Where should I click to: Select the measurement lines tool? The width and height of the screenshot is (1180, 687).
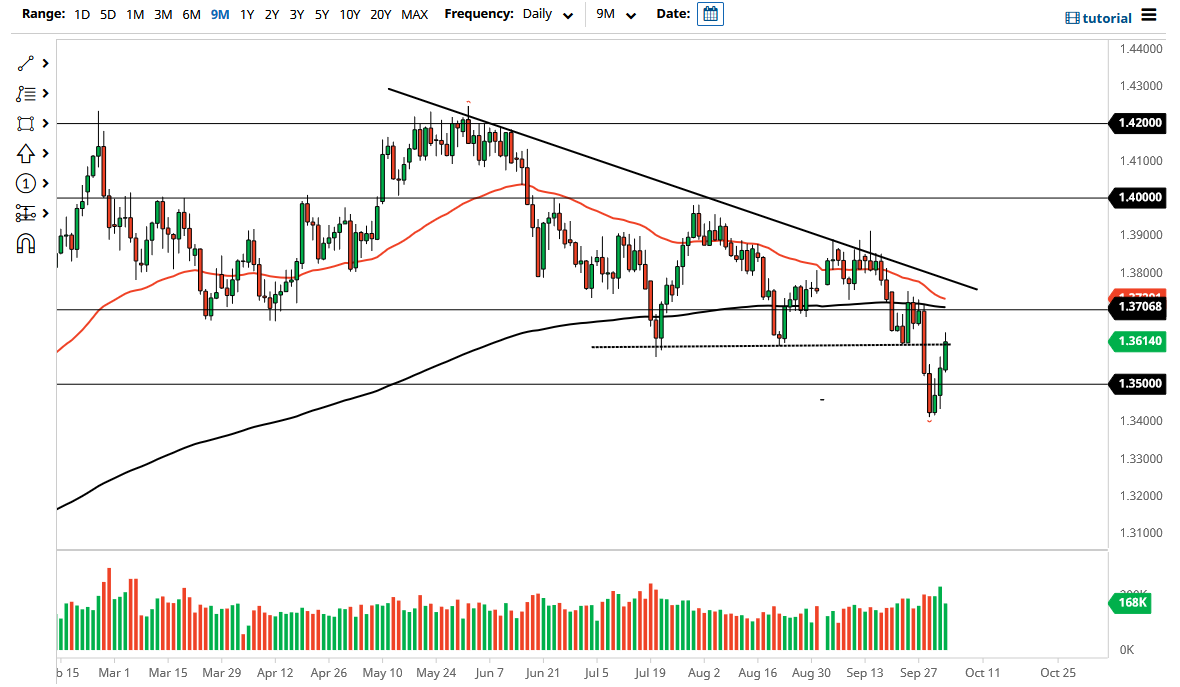point(26,213)
